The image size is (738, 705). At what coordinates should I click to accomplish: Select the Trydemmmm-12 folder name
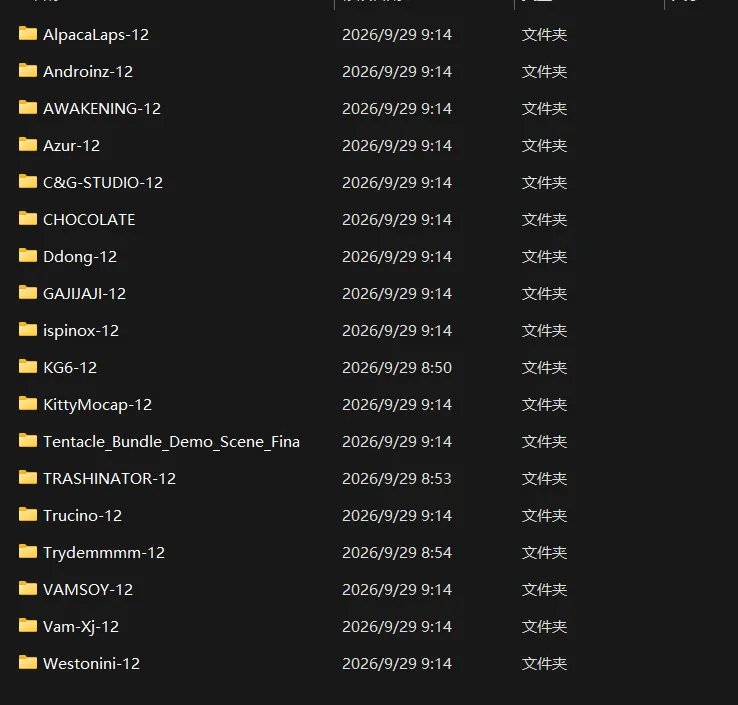(104, 553)
